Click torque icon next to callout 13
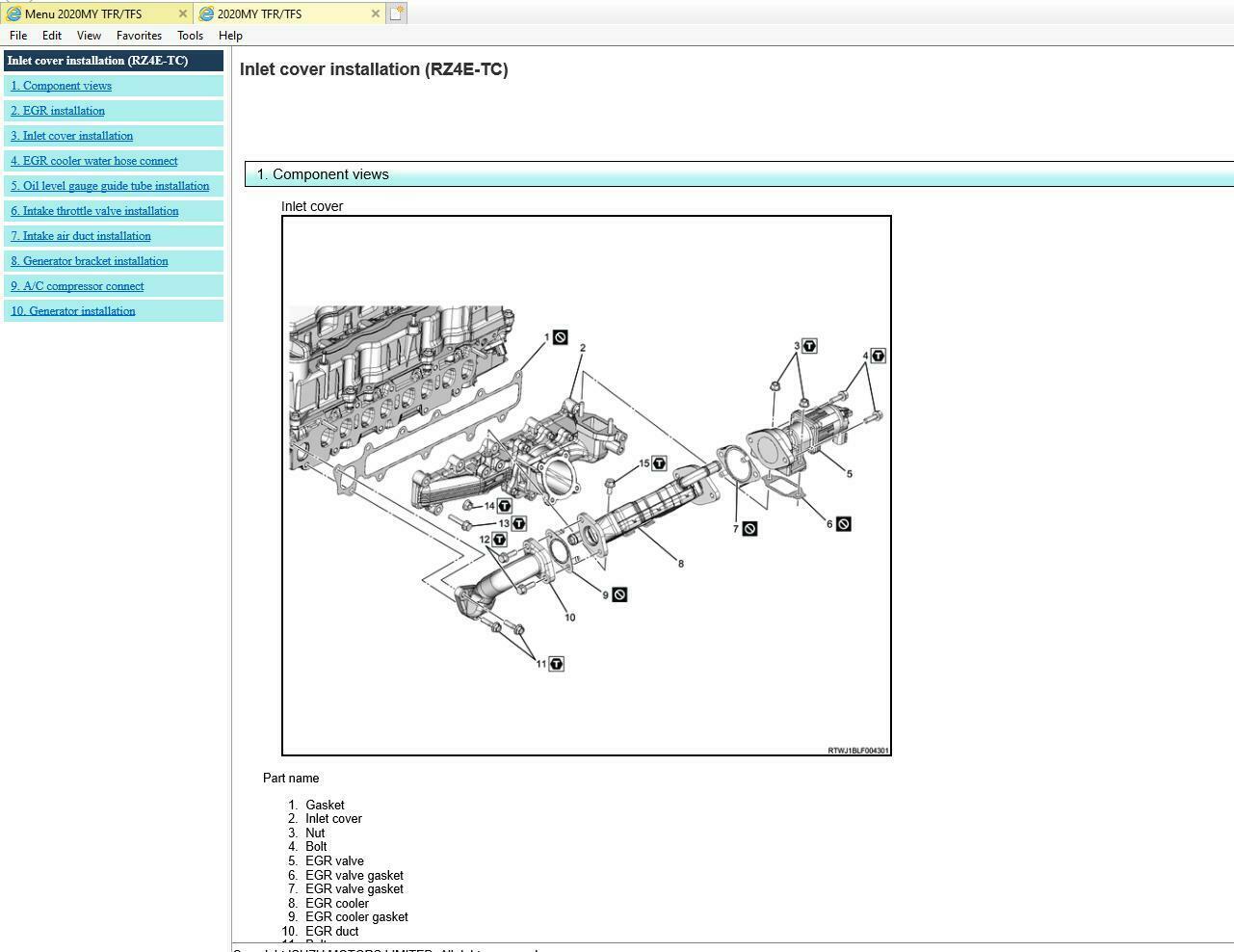The height and width of the screenshot is (952, 1234). [518, 523]
